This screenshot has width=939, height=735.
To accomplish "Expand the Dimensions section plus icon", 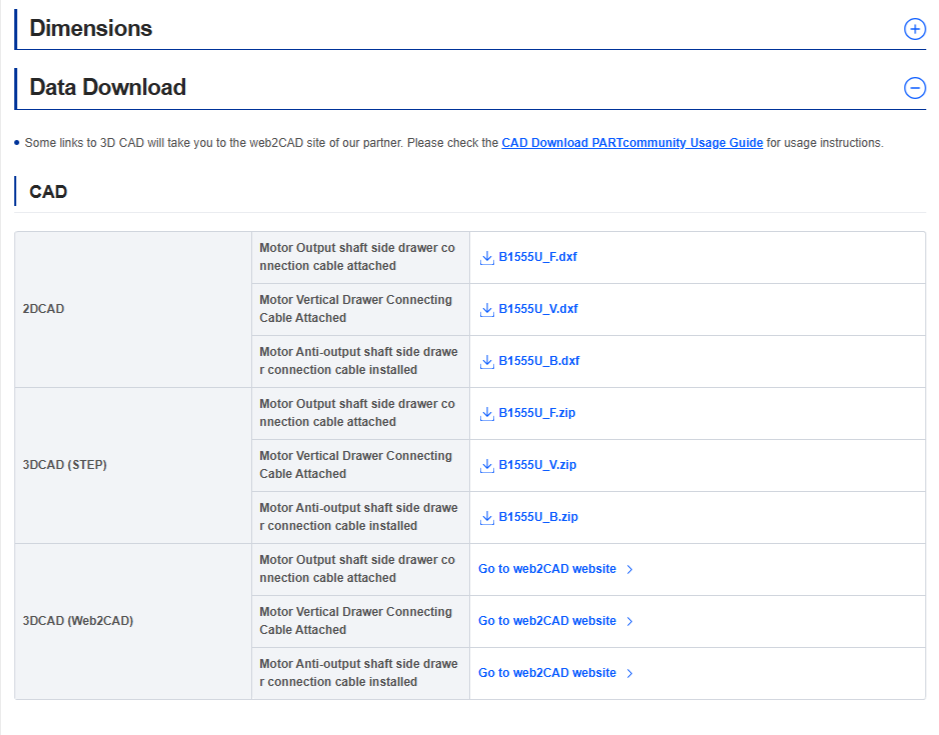I will click(x=914, y=28).
